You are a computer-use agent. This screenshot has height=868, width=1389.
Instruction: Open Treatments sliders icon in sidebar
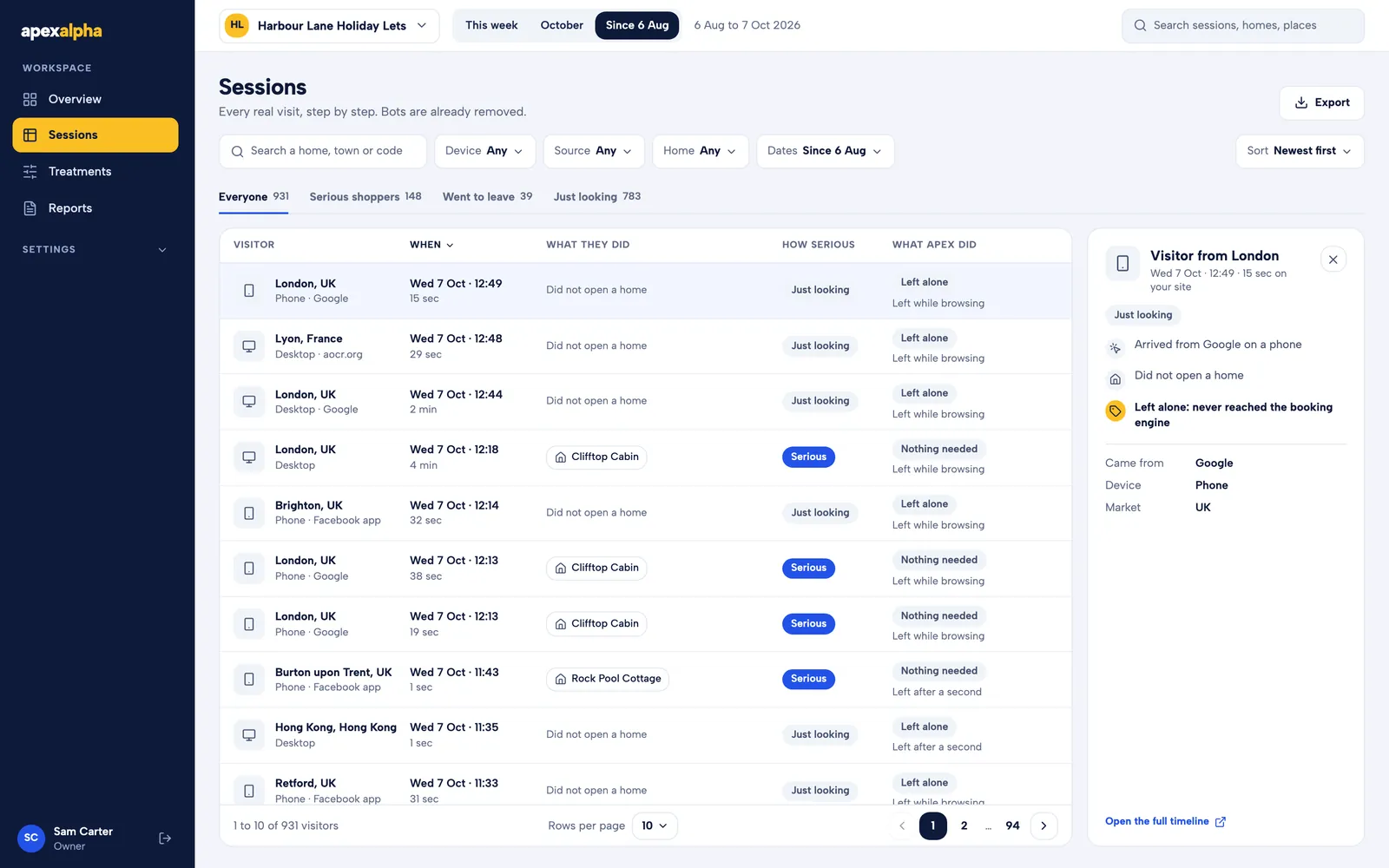[x=30, y=172]
